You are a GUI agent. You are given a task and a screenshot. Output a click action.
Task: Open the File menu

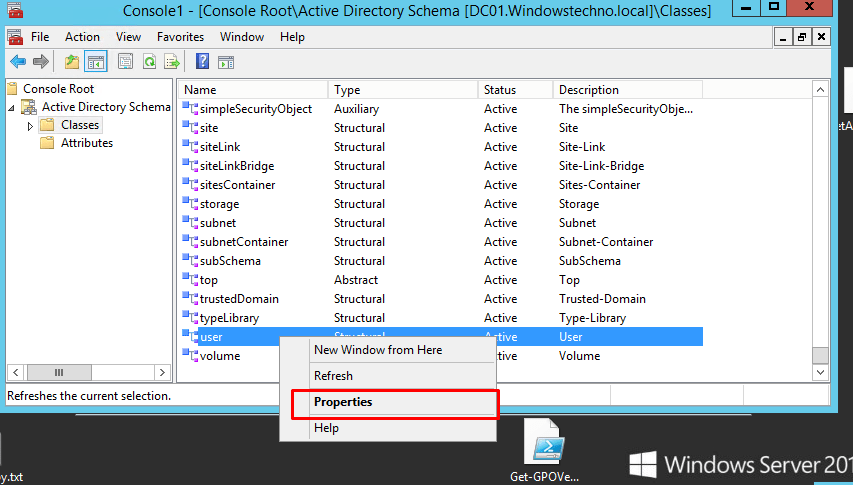40,37
